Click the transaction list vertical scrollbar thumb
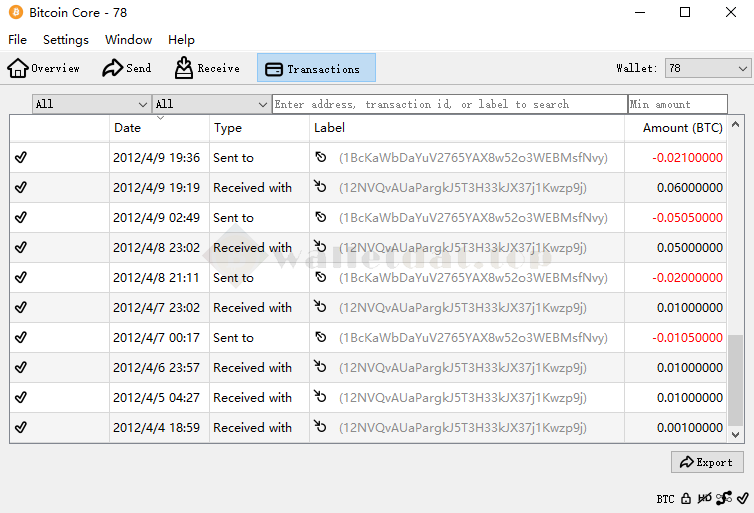754x513 pixels. tap(736, 380)
